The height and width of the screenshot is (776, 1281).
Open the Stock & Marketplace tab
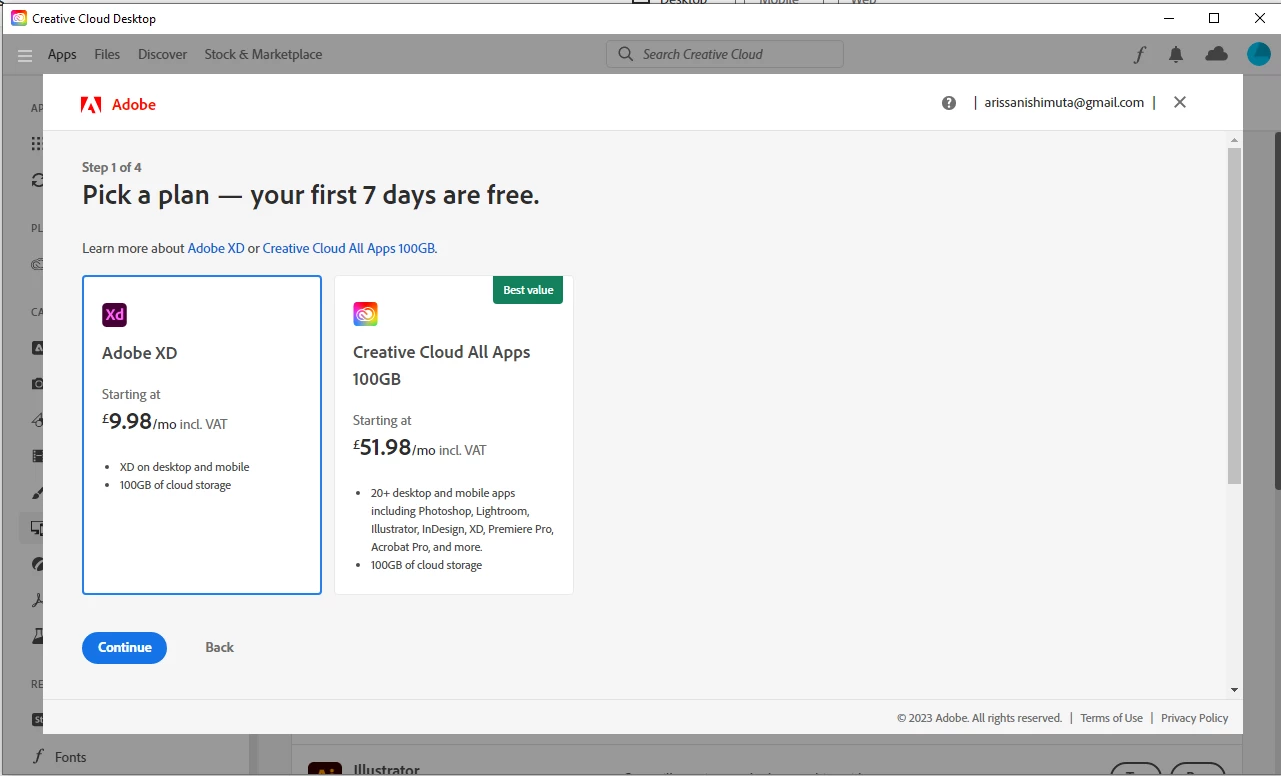(x=263, y=54)
